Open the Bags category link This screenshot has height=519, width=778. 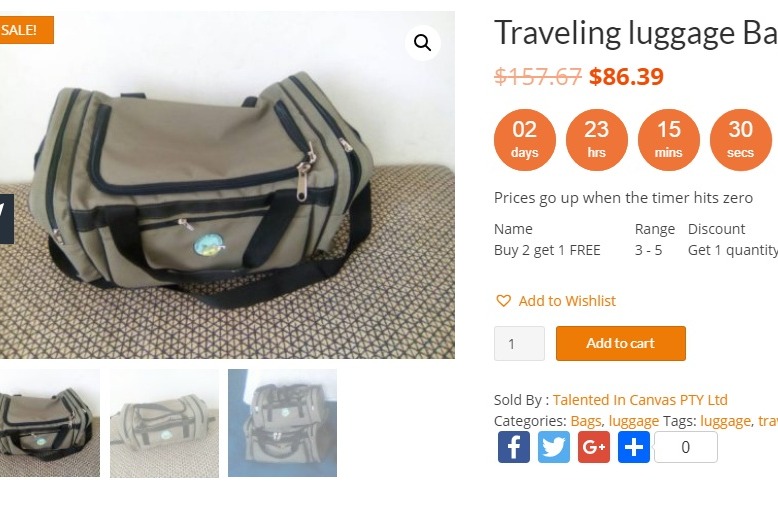(585, 421)
